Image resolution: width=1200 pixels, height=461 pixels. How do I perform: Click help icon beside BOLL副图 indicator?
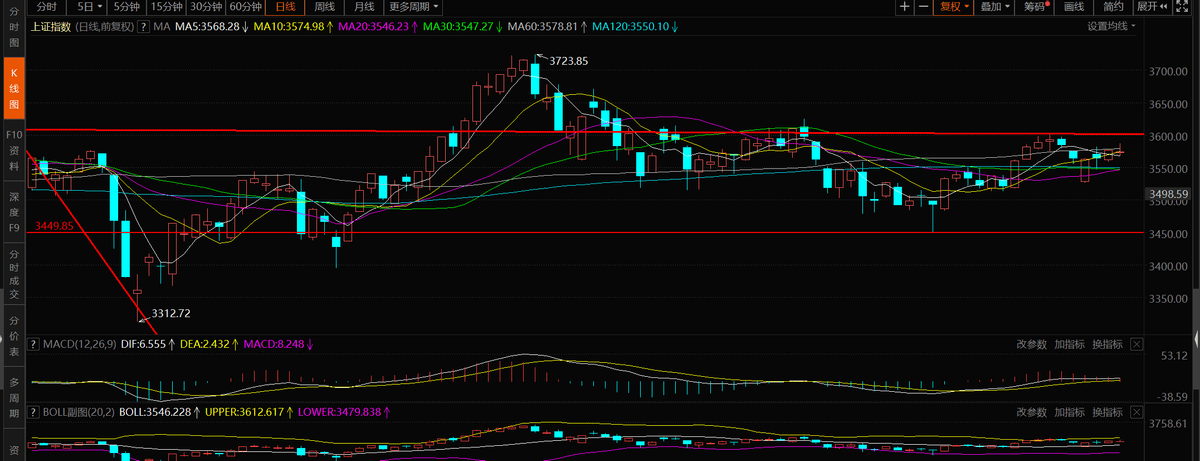[x=33, y=412]
